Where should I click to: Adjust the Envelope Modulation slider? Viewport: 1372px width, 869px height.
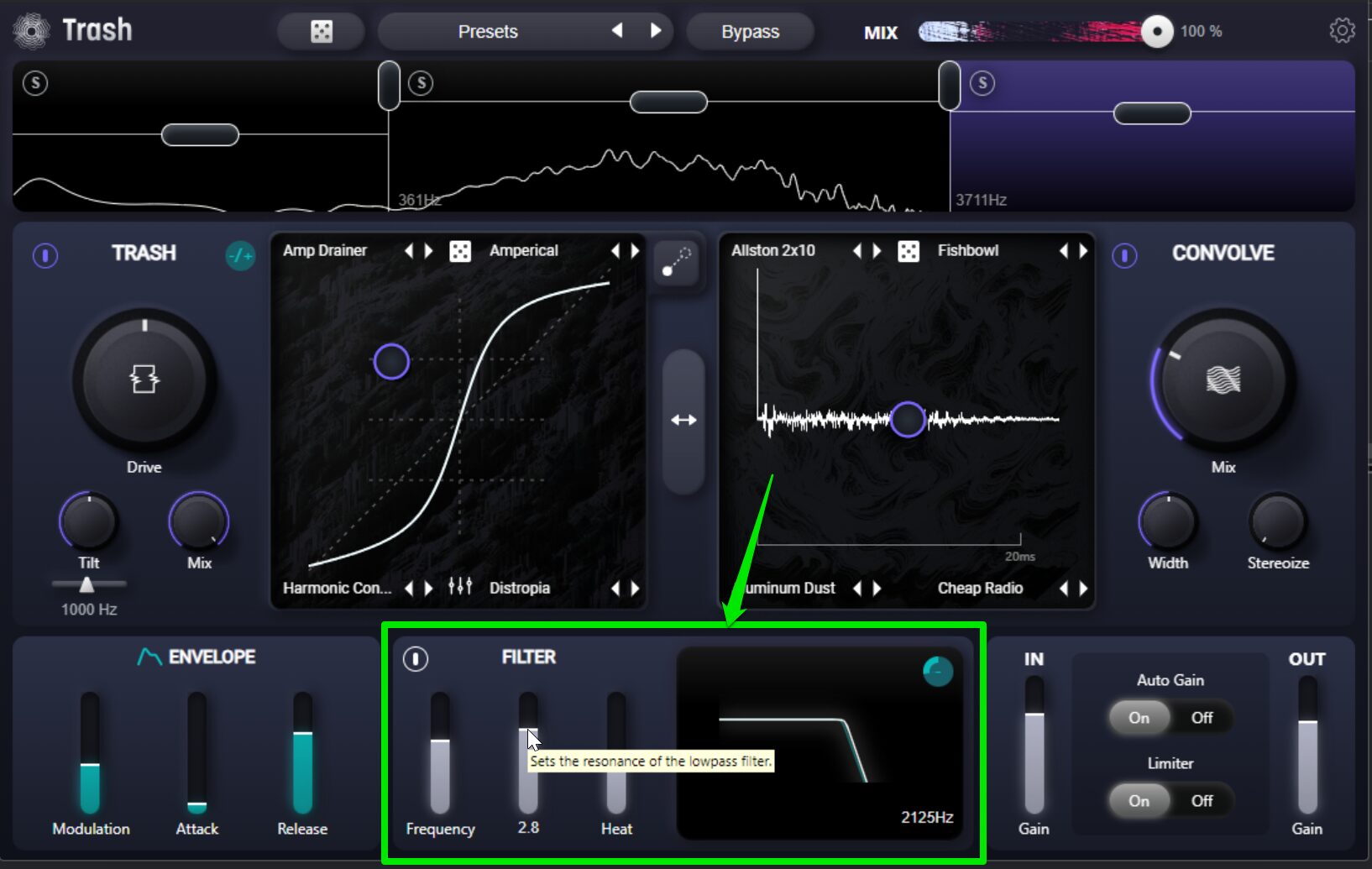(x=90, y=753)
